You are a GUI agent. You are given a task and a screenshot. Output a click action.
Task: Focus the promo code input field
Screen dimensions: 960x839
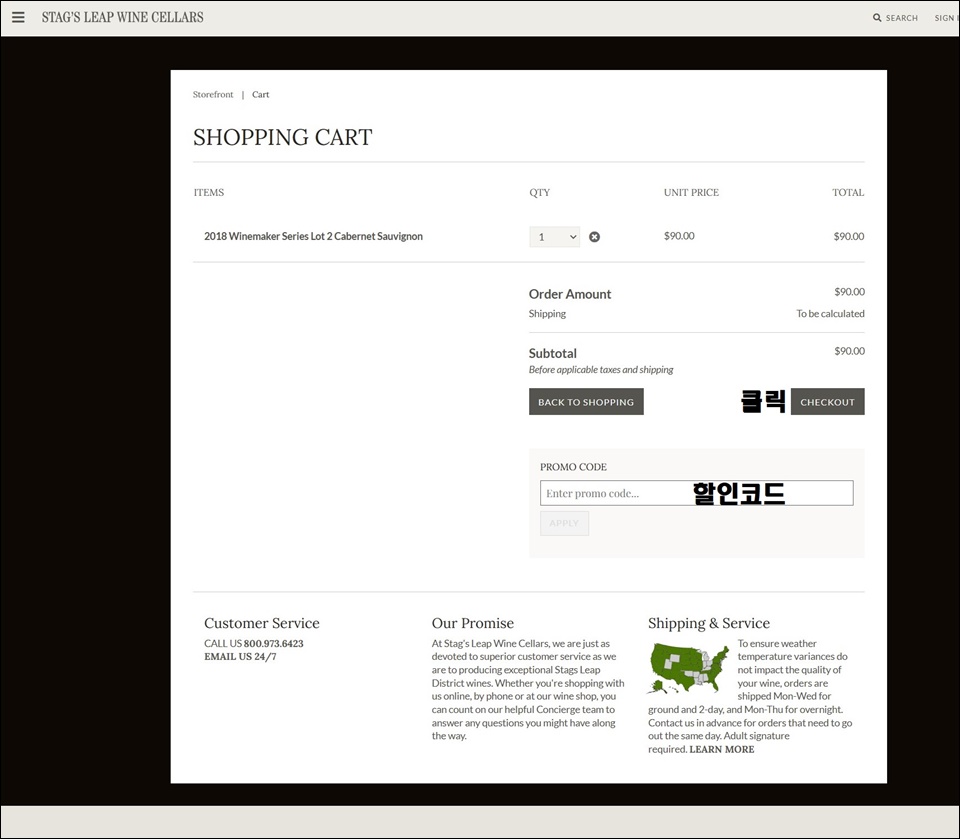point(696,493)
